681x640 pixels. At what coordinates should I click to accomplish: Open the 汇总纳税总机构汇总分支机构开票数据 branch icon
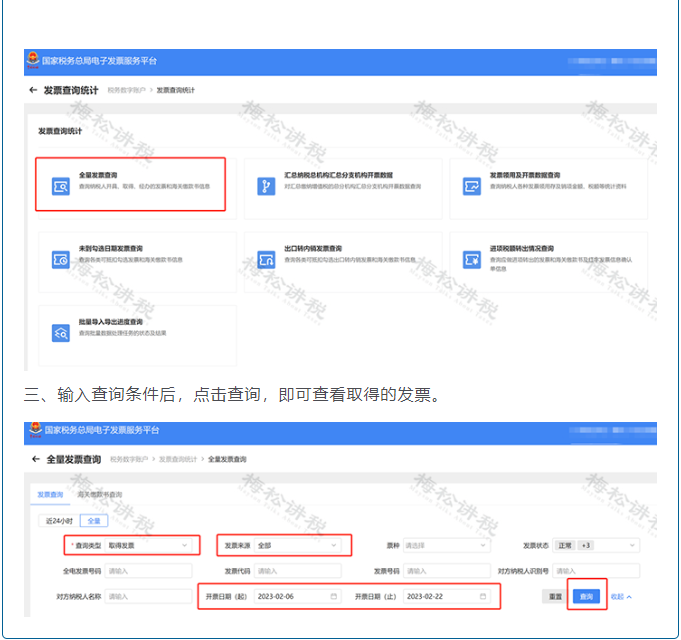(x=266, y=186)
